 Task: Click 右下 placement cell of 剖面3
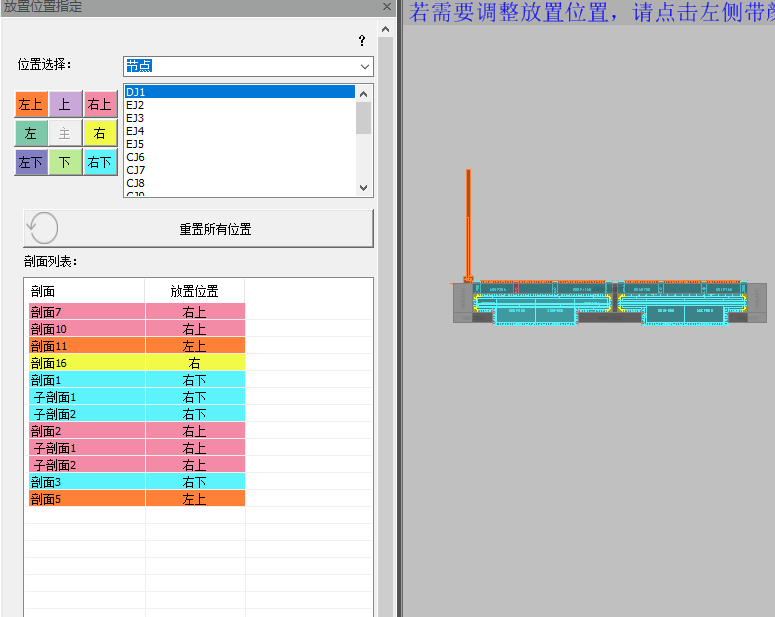[x=195, y=482]
